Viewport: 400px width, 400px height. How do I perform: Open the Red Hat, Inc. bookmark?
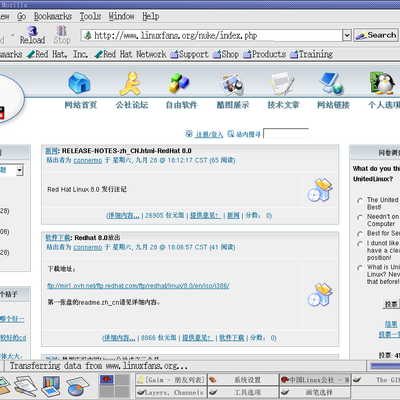(58, 54)
